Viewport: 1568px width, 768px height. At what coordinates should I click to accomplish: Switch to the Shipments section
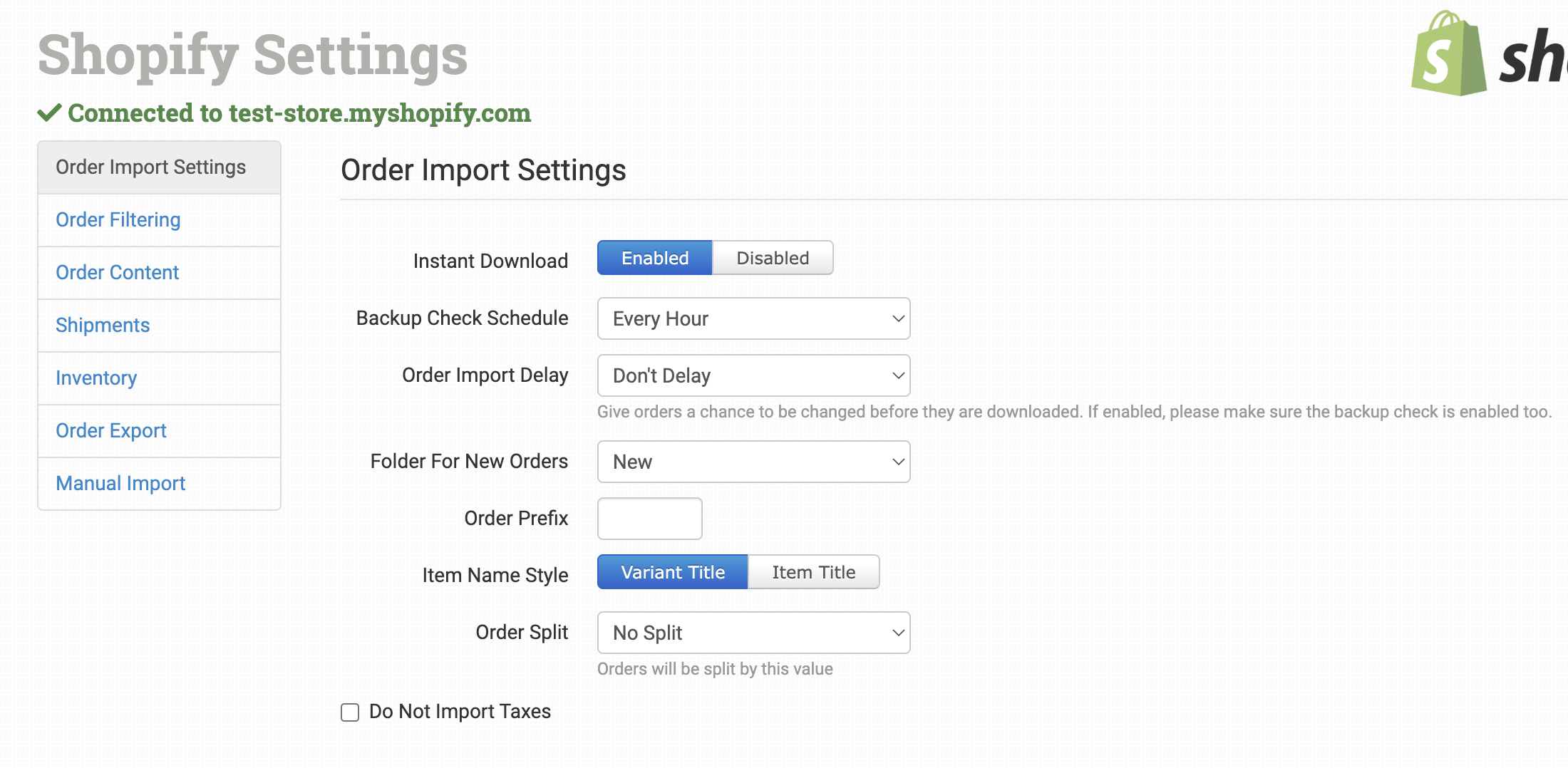(103, 326)
